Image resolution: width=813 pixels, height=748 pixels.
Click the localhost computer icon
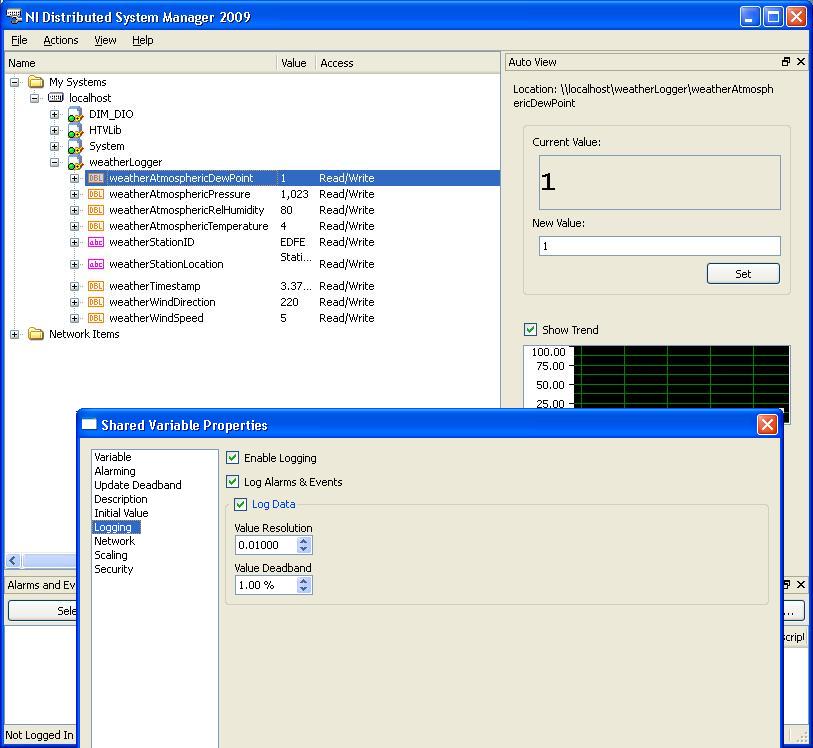(x=55, y=97)
